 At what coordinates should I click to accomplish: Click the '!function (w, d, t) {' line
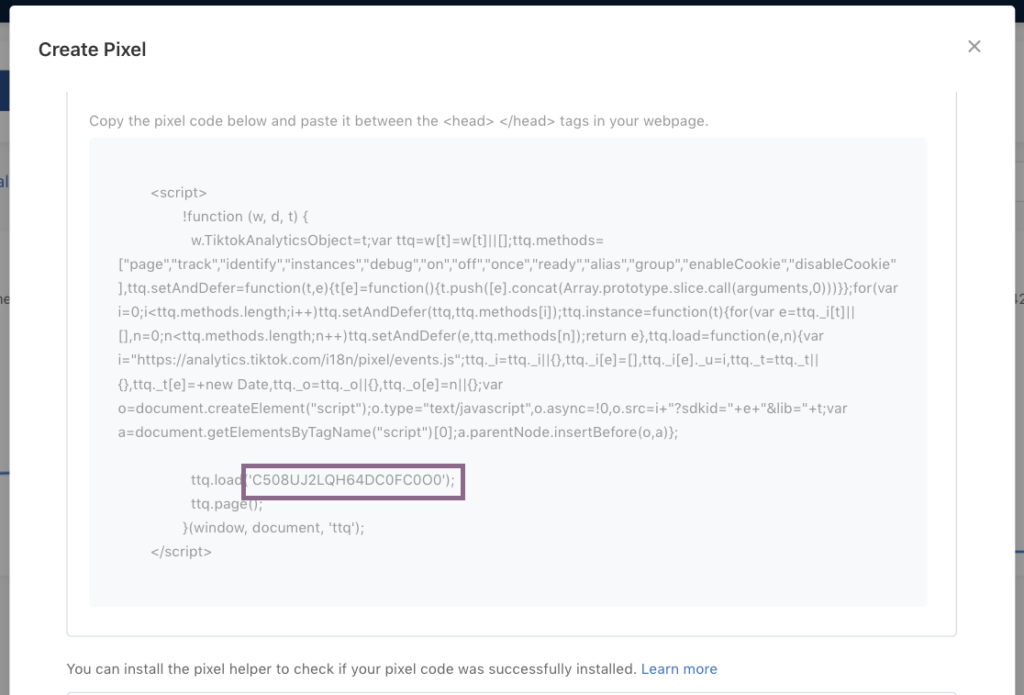pos(246,216)
